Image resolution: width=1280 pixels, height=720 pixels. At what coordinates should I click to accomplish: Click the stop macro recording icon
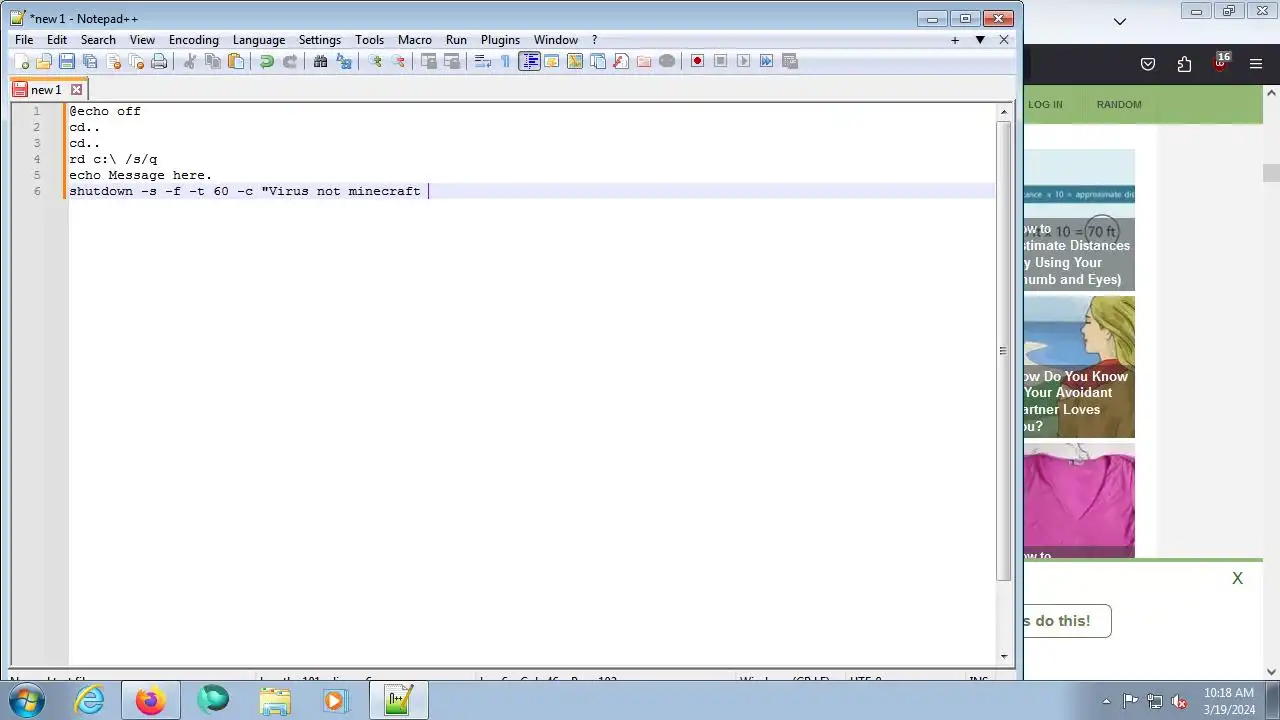[x=720, y=61]
